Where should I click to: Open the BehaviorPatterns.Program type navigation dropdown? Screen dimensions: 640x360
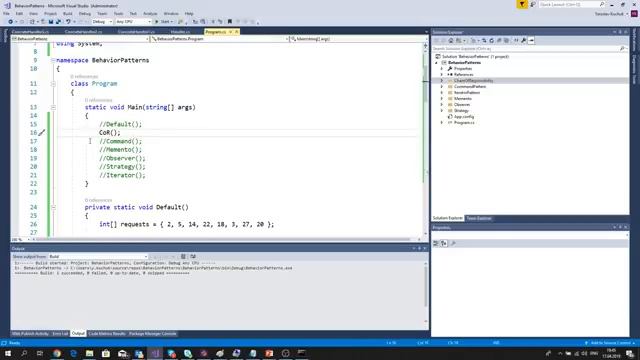pos(220,39)
